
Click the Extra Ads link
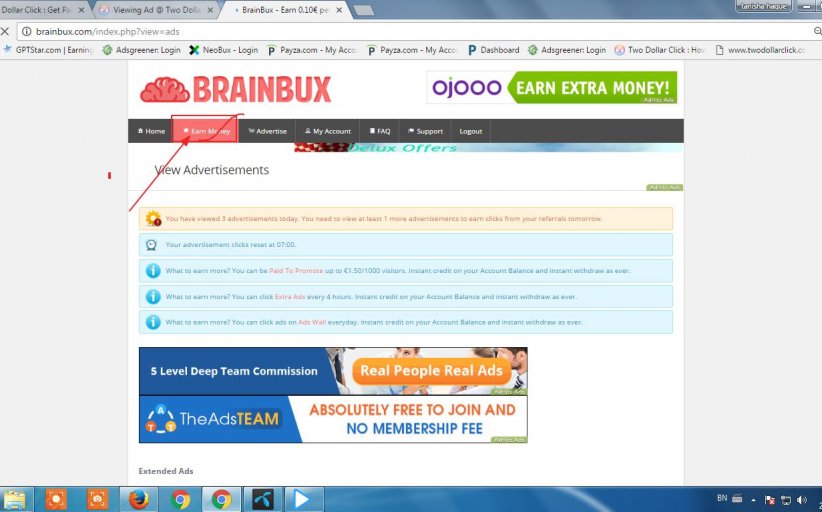[289, 297]
